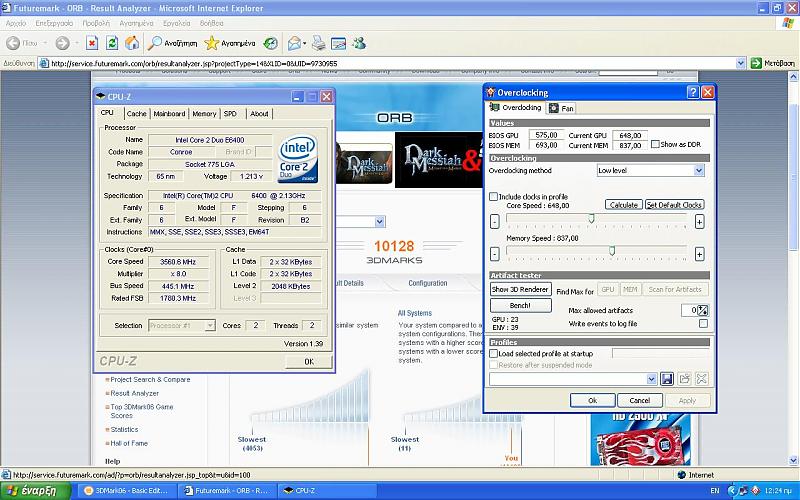Increase Core Speed with plus button

pos(699,221)
